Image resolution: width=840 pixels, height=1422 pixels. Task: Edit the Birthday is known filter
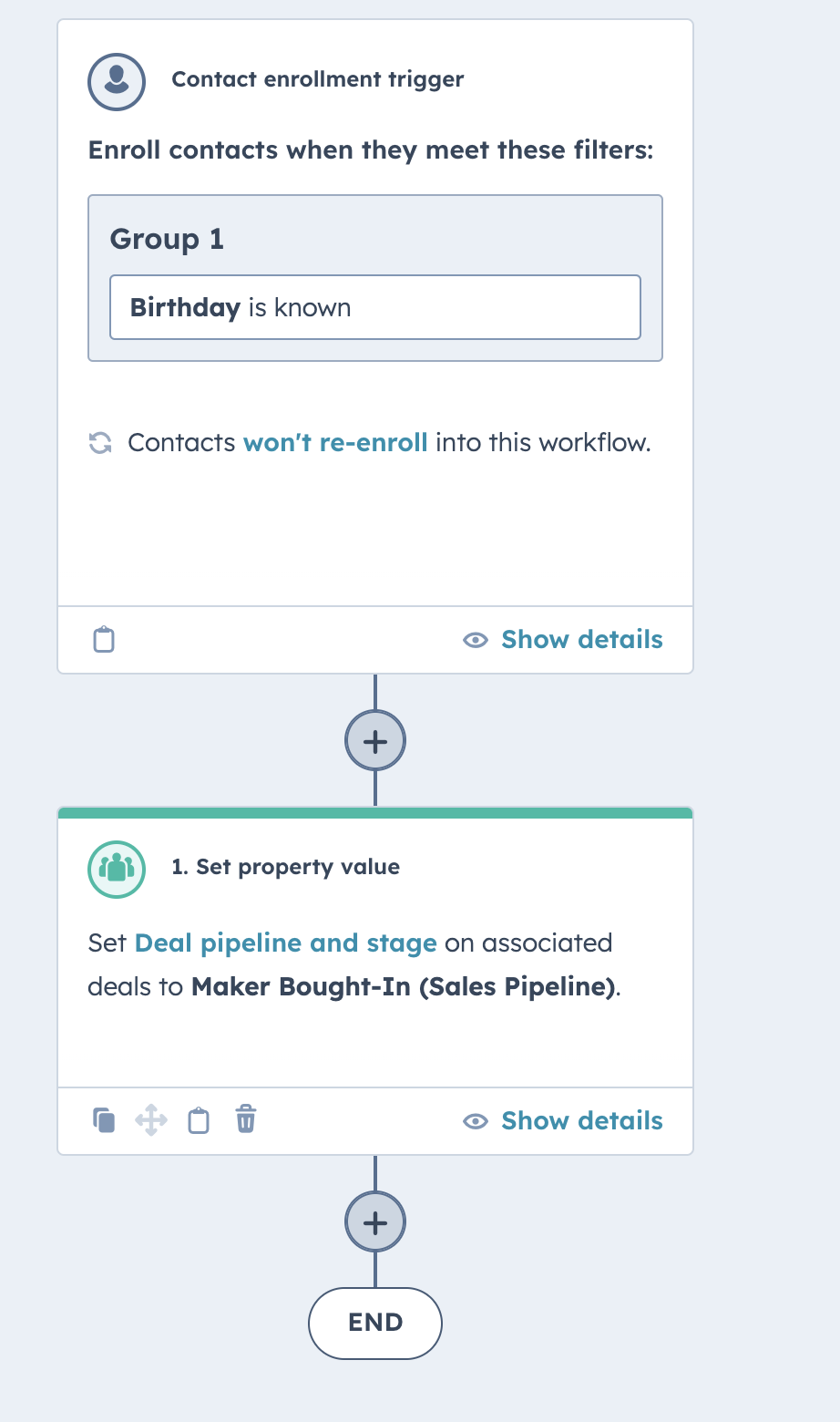click(x=374, y=307)
